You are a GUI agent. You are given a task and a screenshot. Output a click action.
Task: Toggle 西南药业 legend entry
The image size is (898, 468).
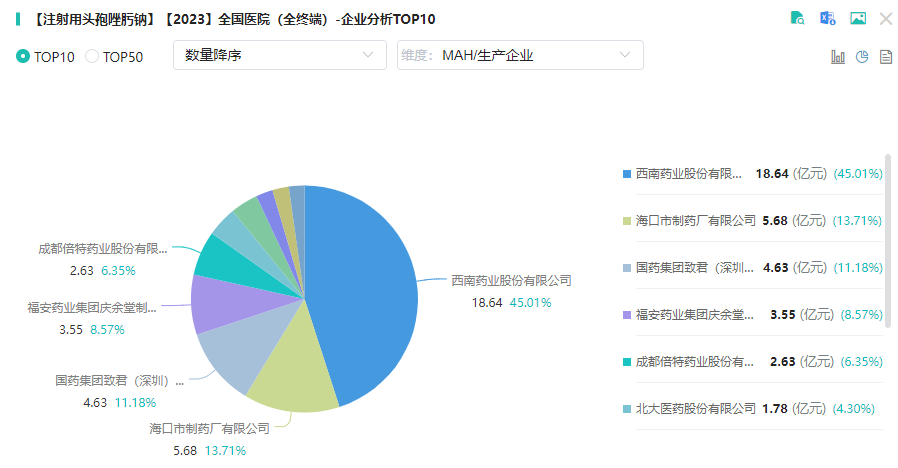[x=689, y=173]
